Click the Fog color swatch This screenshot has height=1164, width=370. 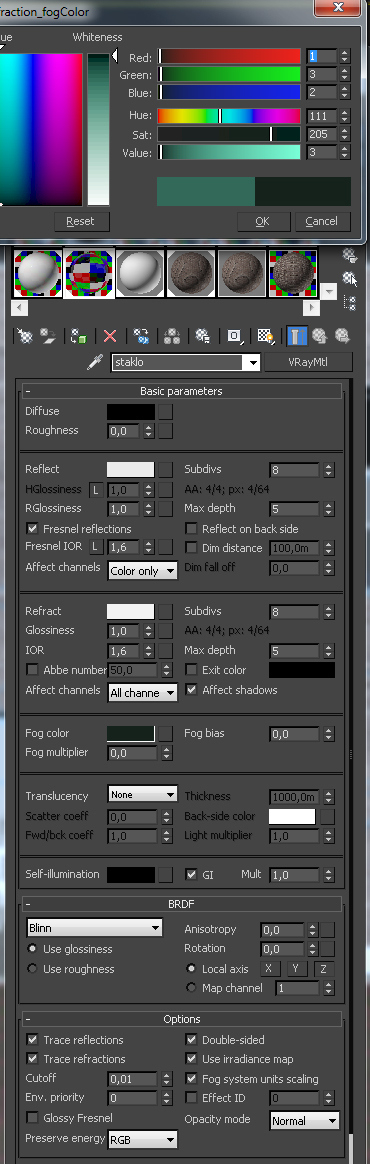(131, 733)
